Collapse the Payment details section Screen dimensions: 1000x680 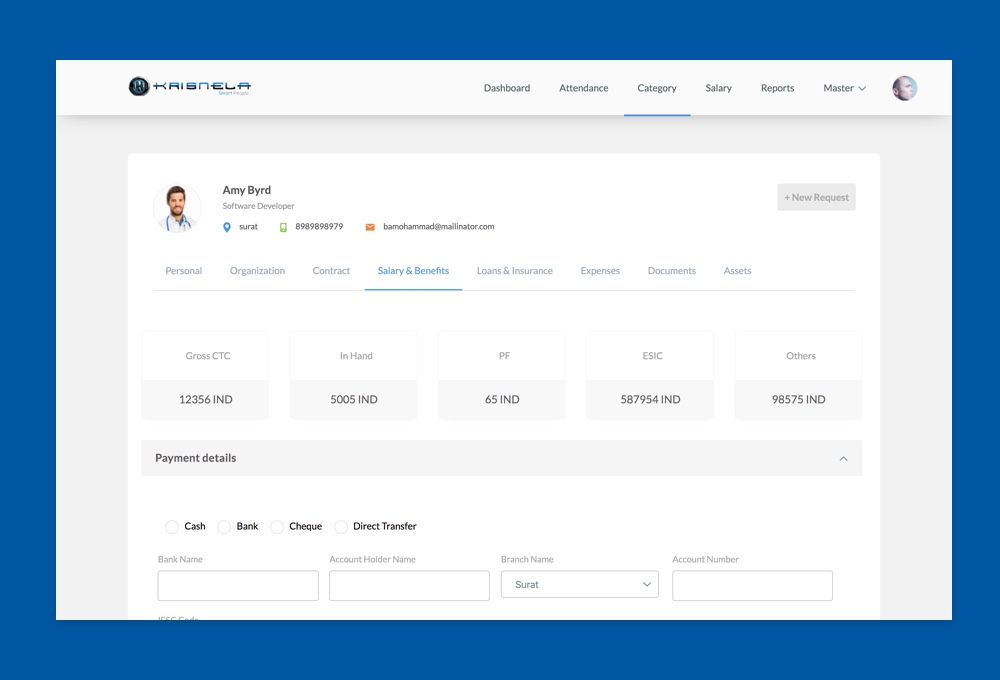pos(843,458)
